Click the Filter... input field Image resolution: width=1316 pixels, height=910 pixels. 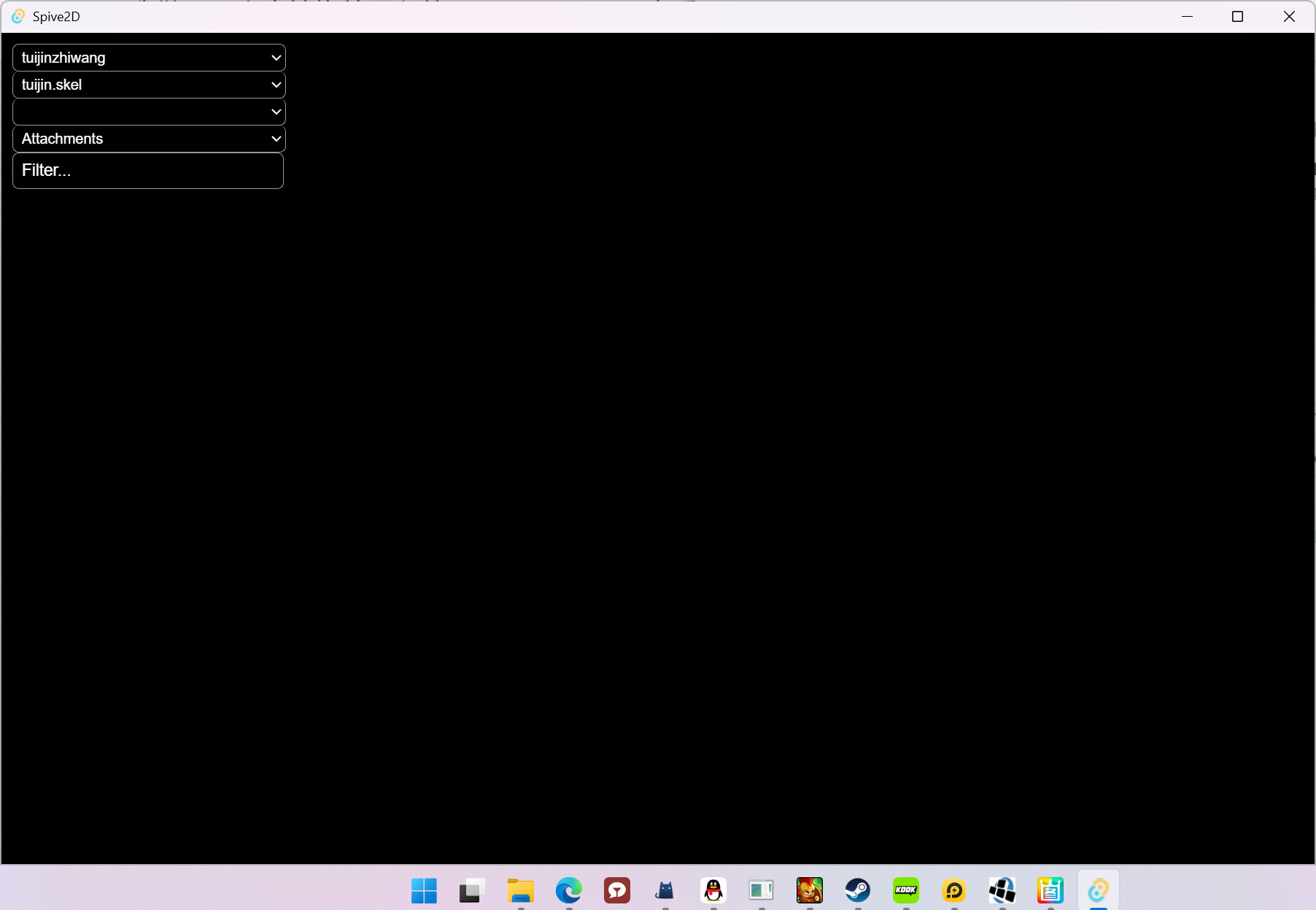tap(148, 171)
